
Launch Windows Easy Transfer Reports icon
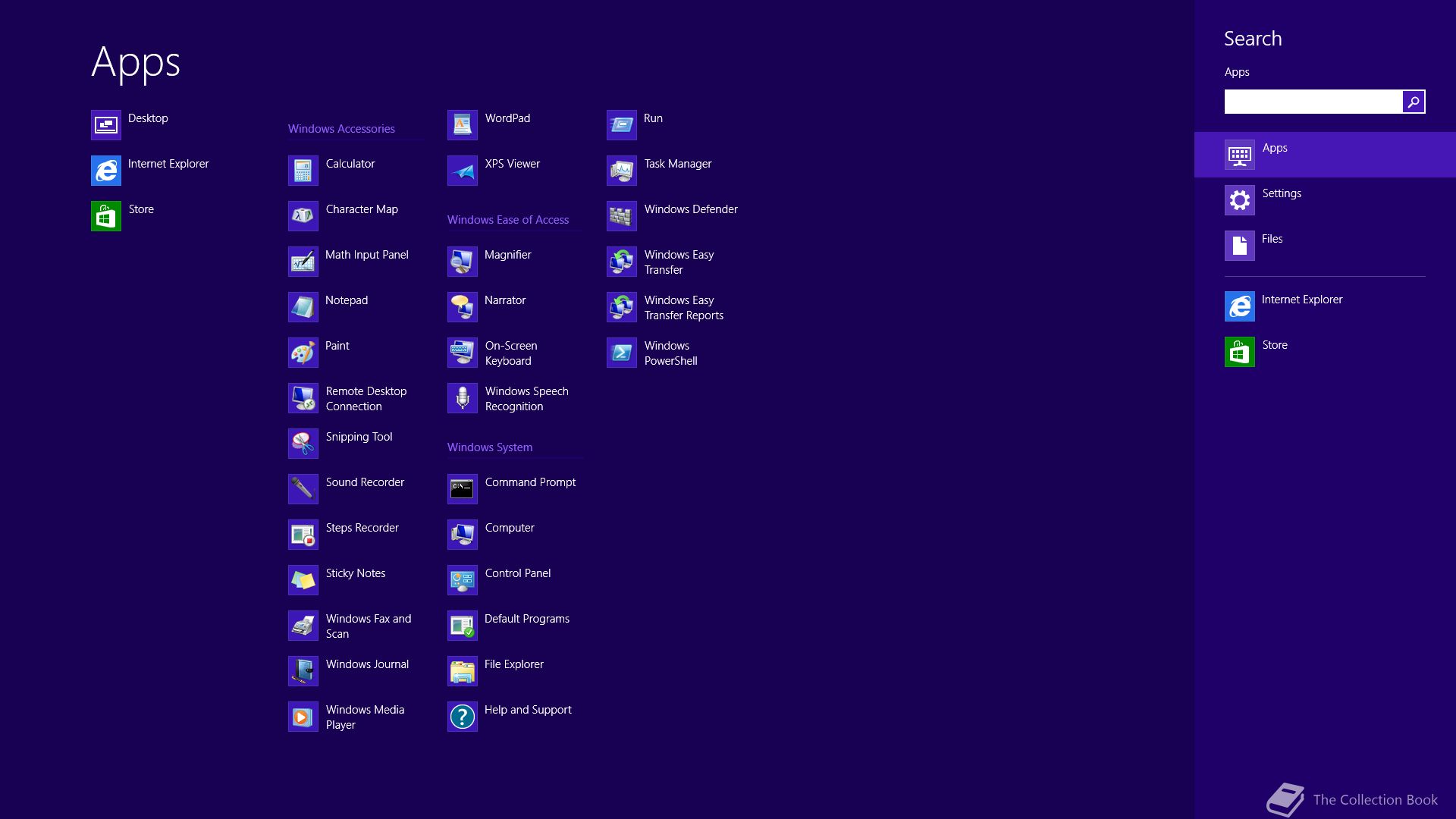click(x=622, y=307)
